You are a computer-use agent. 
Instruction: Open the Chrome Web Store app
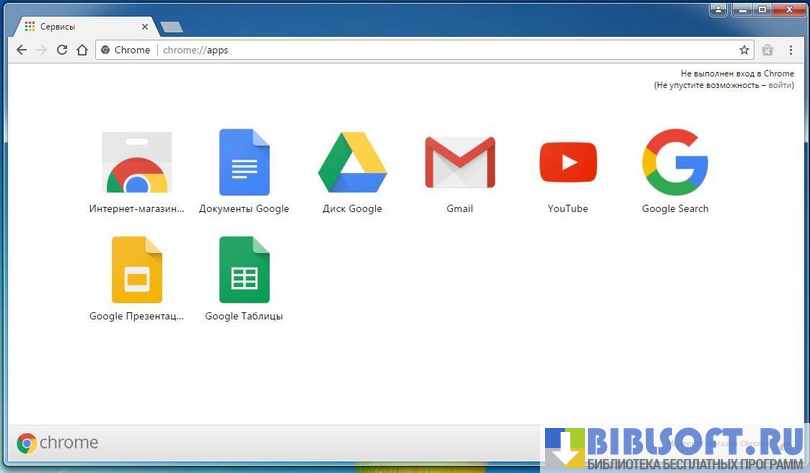click(x=137, y=163)
